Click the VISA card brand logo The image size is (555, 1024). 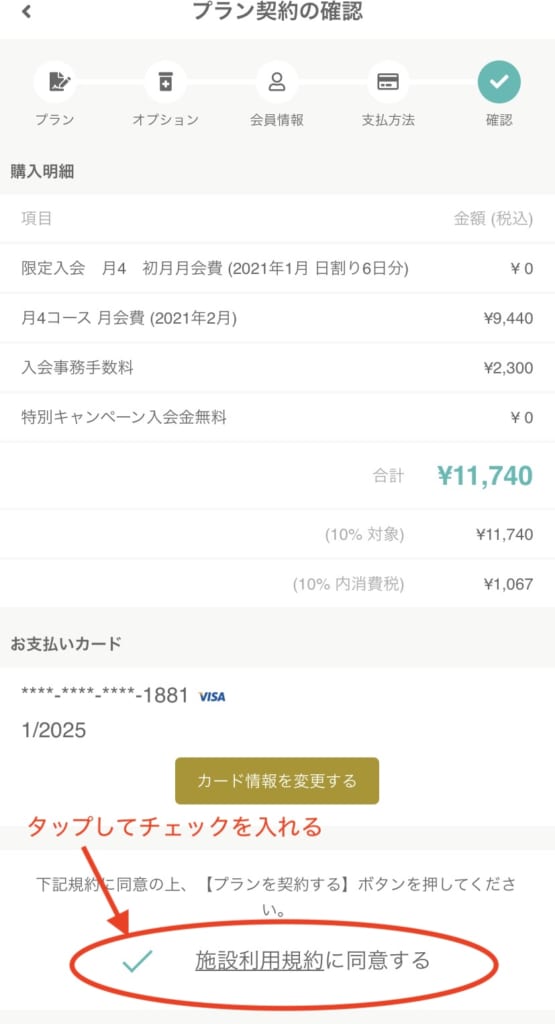(x=212, y=697)
